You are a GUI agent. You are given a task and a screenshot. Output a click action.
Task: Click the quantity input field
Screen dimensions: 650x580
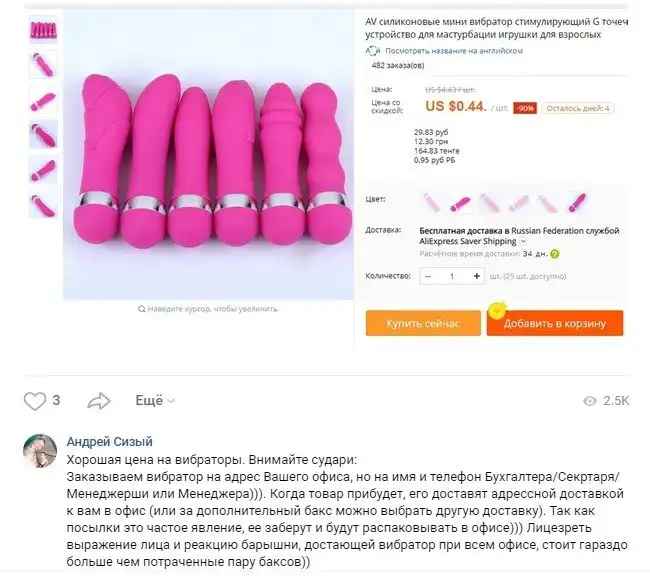452,276
